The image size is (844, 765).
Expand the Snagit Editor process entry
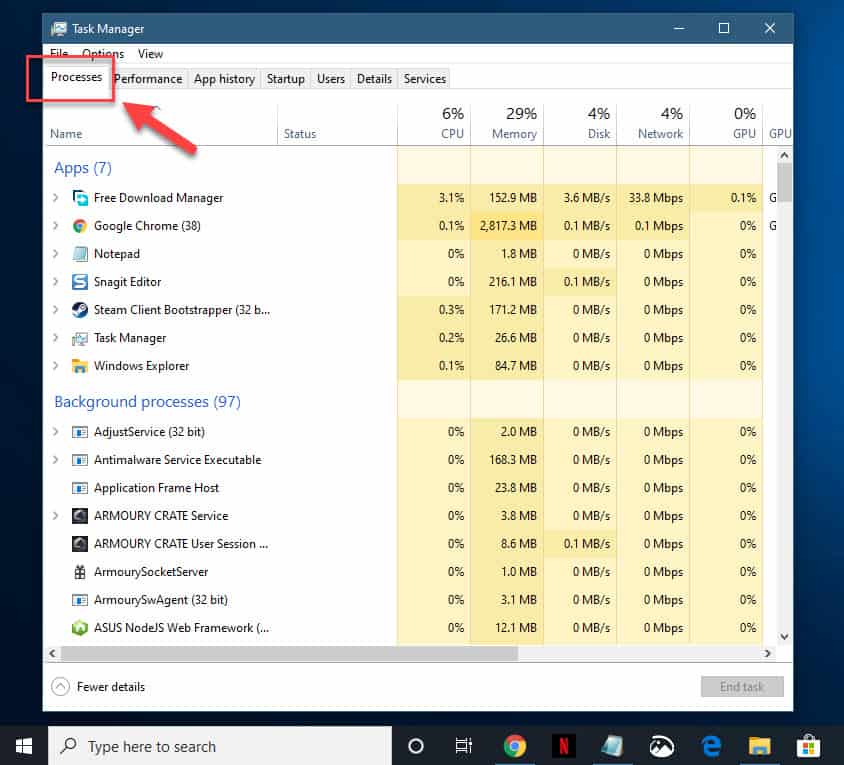(x=55, y=282)
